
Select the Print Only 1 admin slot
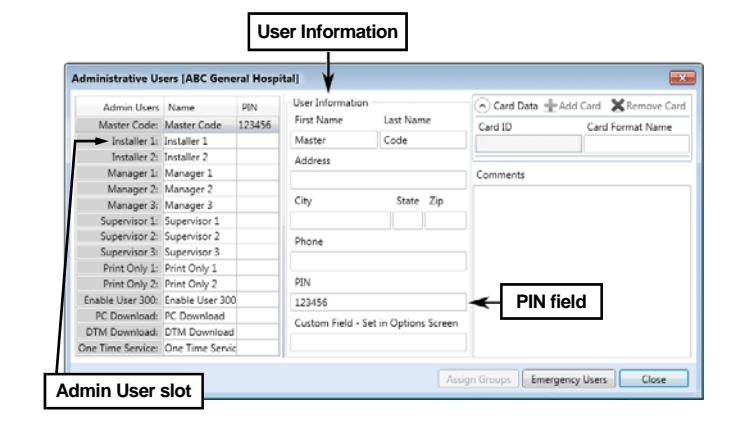[x=177, y=268]
